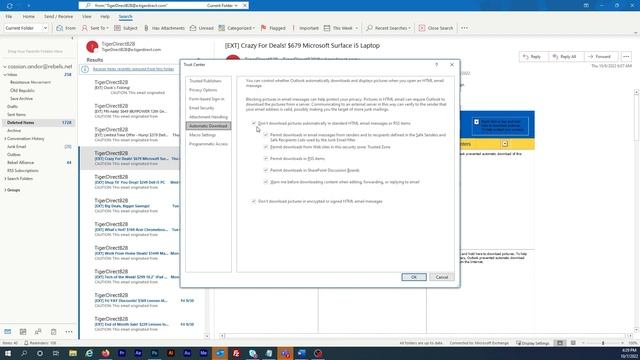
Task: Toggle Warn me before downloading content checkbox
Action: click(266, 182)
